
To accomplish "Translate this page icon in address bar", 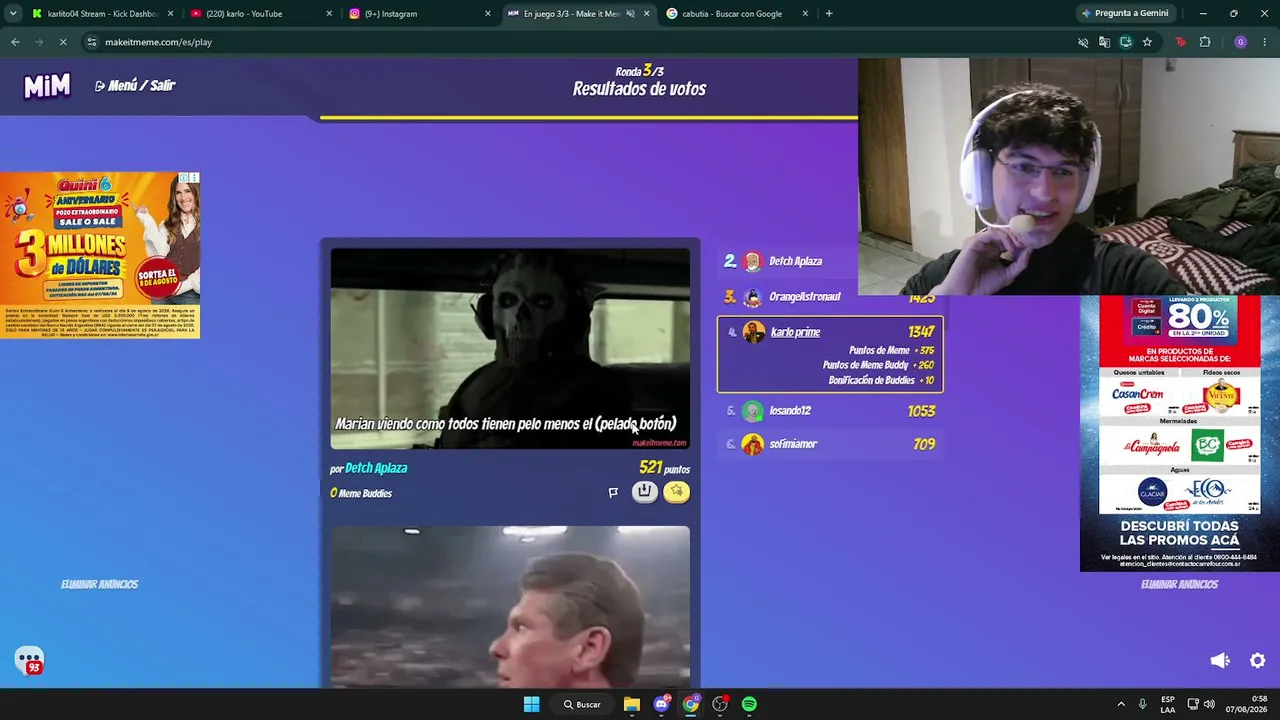I will tap(1104, 42).
